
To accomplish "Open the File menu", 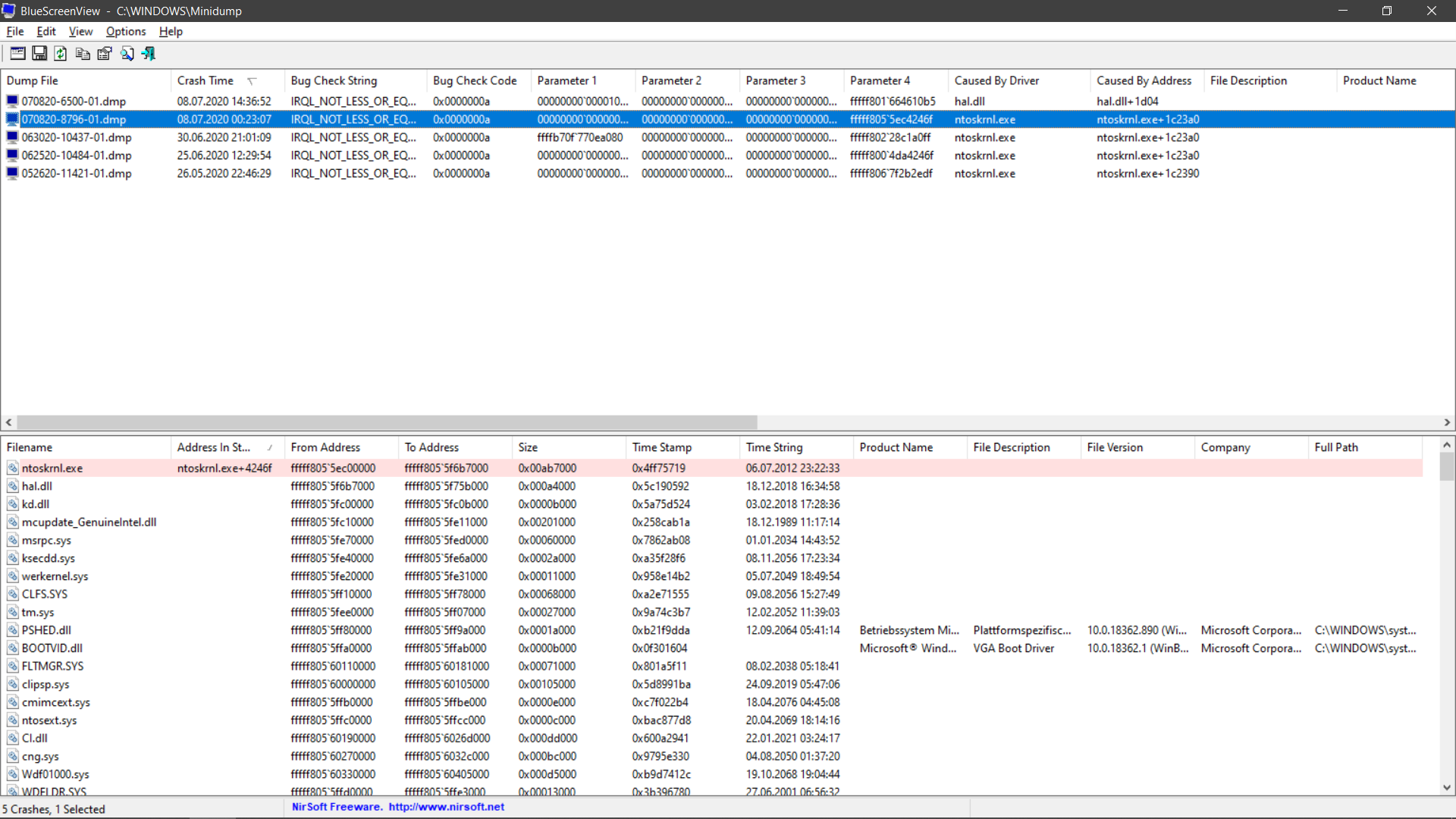I will coord(15,32).
